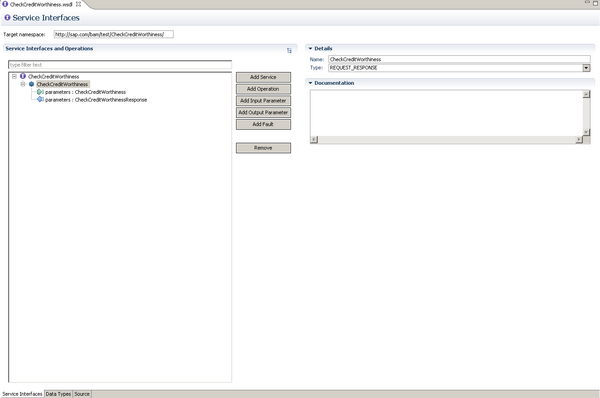This screenshot has height=398, width=600.
Task: Click the tree layout icon beside Service Interfaces and Operations
Action: tap(289, 50)
